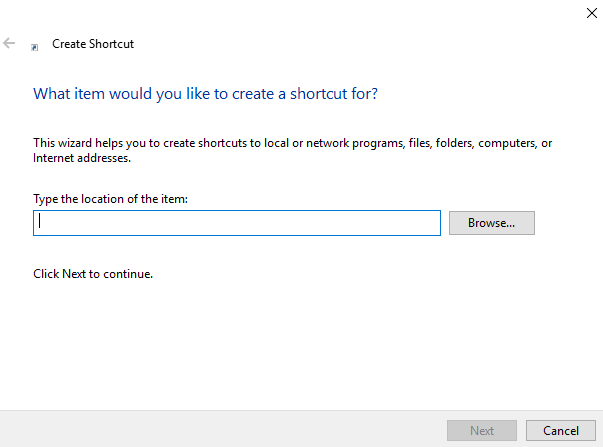
Task: Focus the item location text field
Action: [237, 223]
